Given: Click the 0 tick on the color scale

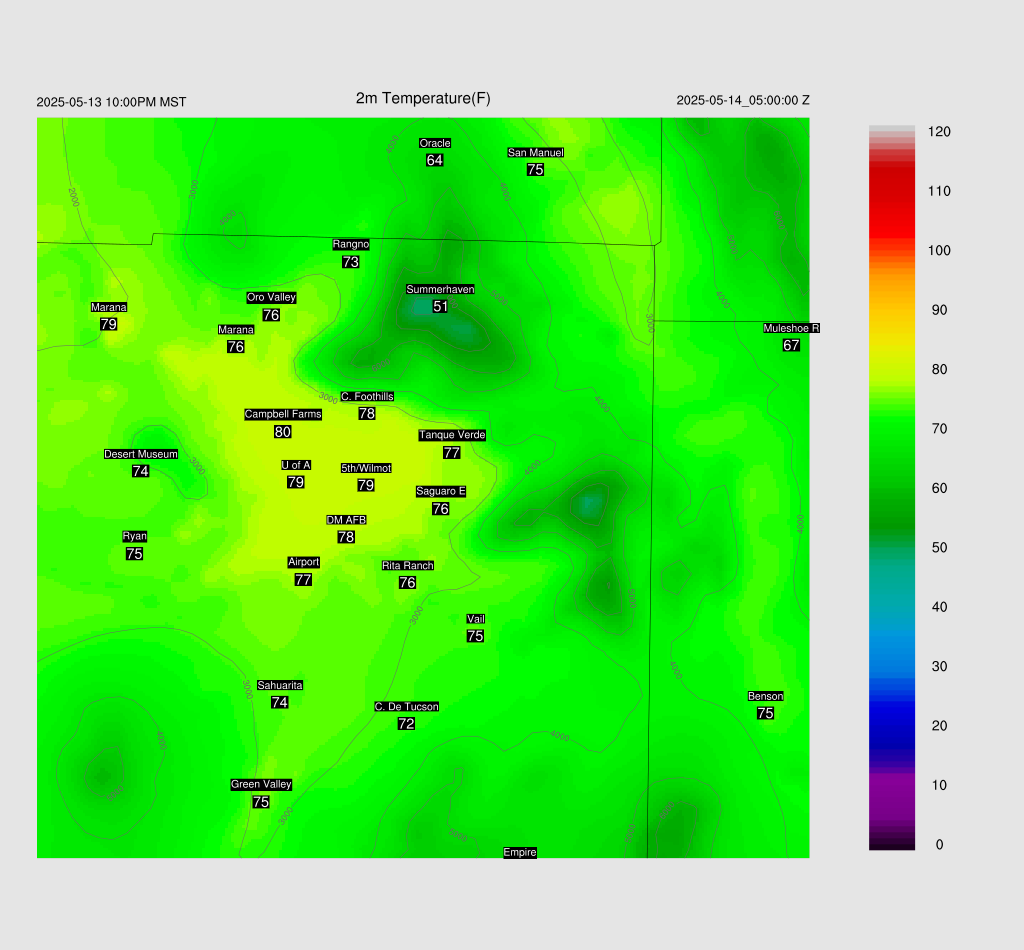Looking at the screenshot, I should tap(939, 845).
